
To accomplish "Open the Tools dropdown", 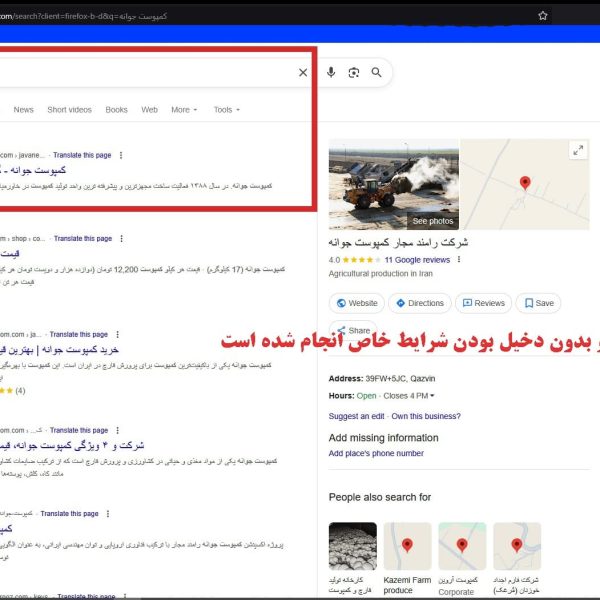I will [x=227, y=110].
